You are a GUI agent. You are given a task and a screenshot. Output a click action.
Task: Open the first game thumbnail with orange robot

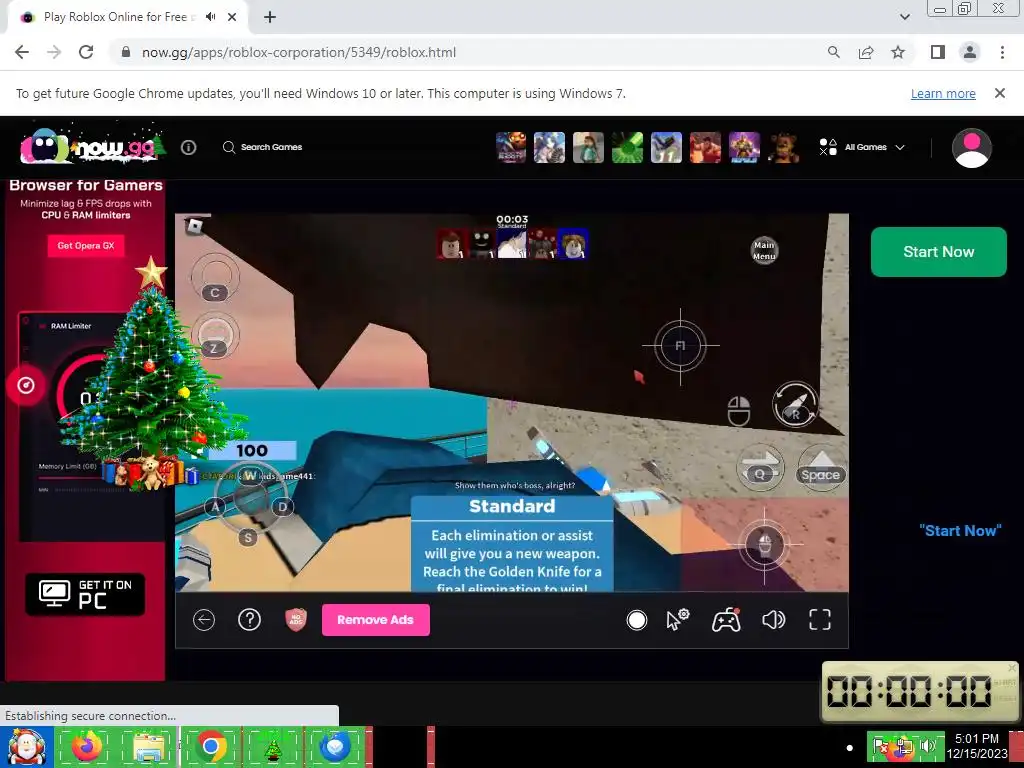(510, 147)
